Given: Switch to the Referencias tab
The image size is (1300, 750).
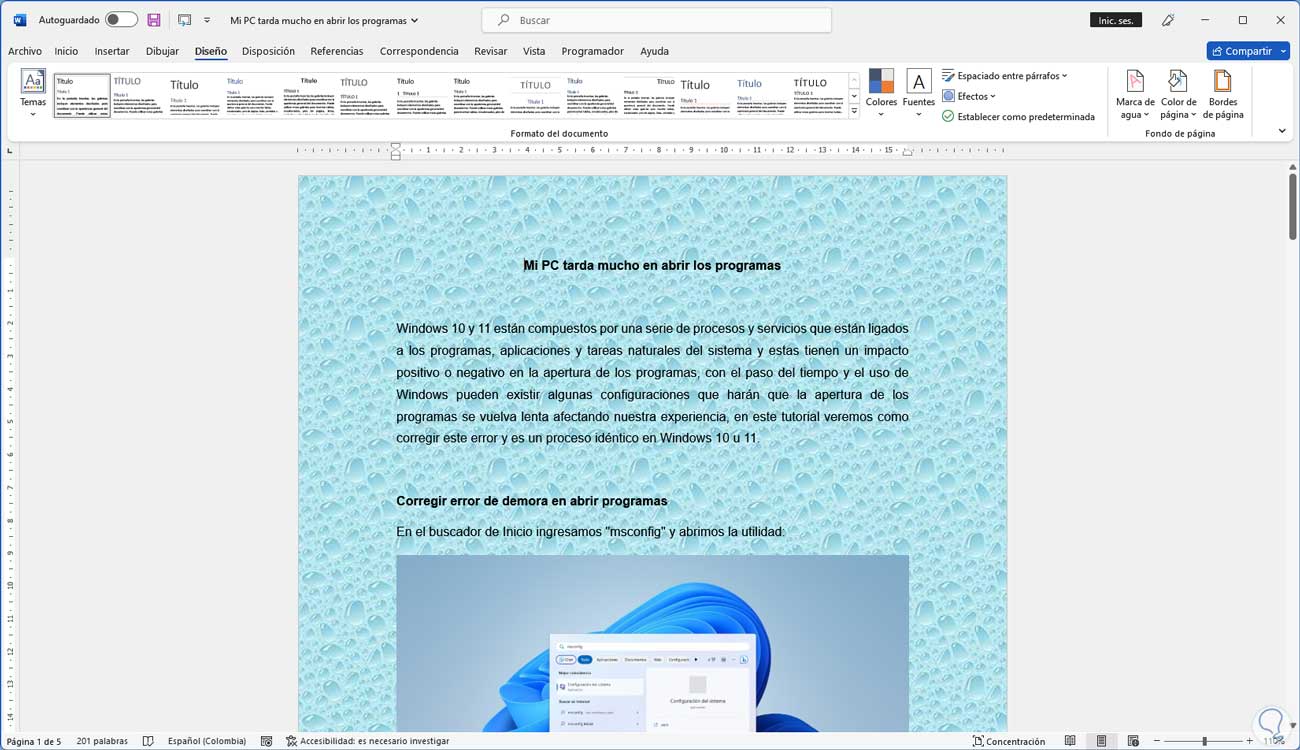Looking at the screenshot, I should pos(337,51).
